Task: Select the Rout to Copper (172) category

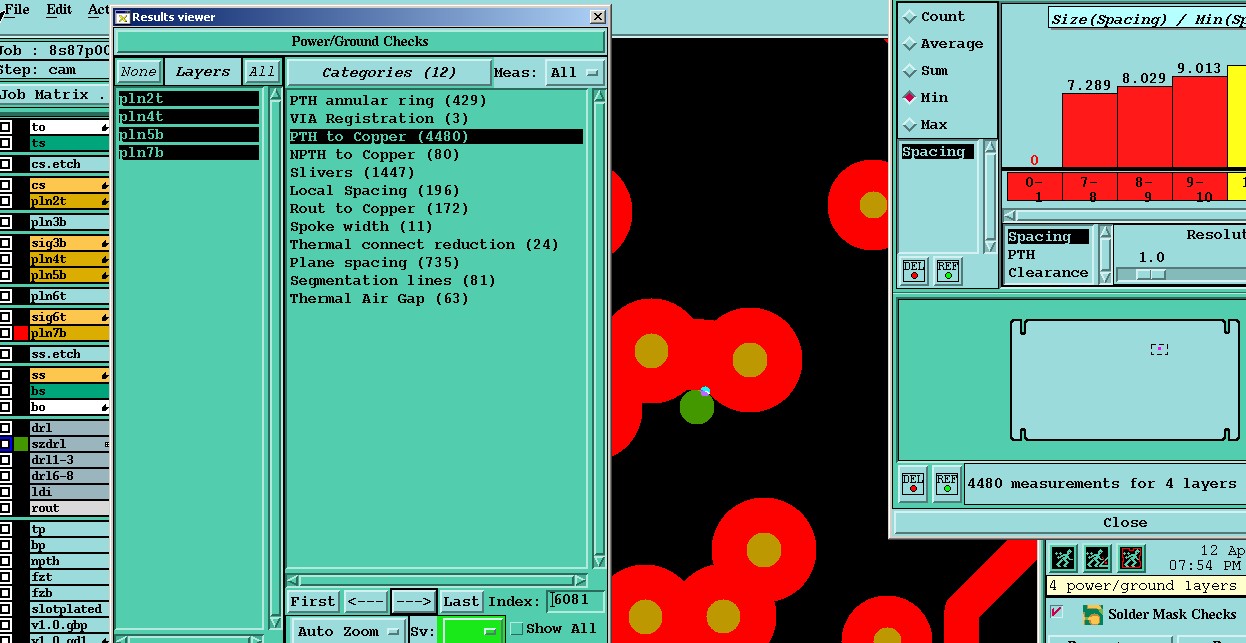Action: pyautogui.click(x=379, y=209)
